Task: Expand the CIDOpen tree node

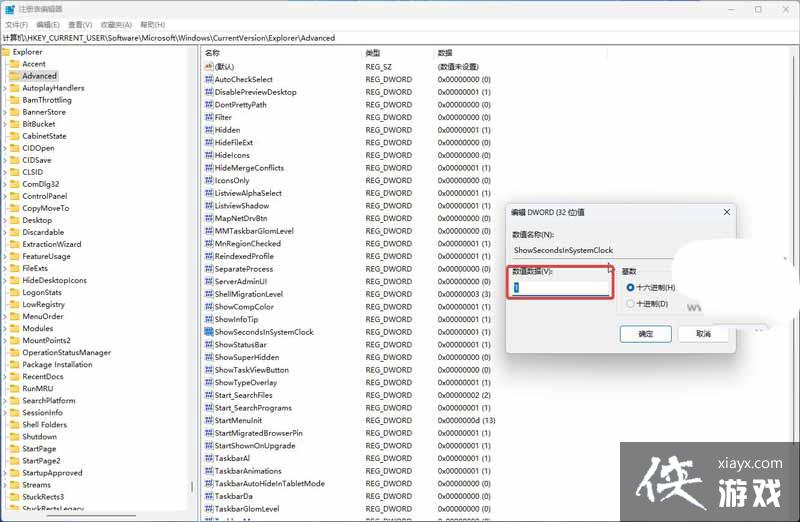Action: pos(5,148)
